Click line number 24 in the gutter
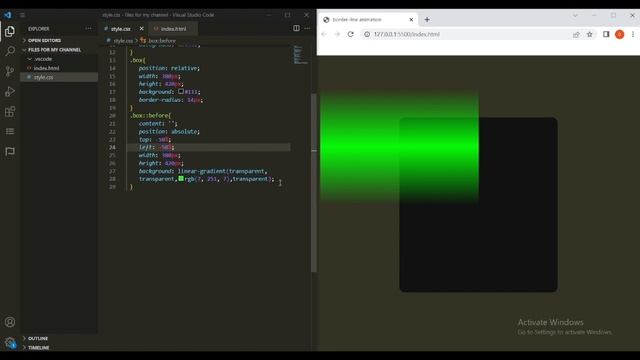Image resolution: width=640 pixels, height=360 pixels. pos(112,147)
